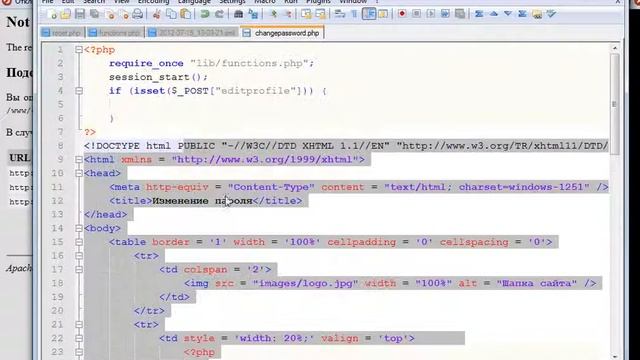The width and height of the screenshot is (640, 360).
Task: Toggle Show All Characters pilcrow icon
Action: [x=354, y=14]
